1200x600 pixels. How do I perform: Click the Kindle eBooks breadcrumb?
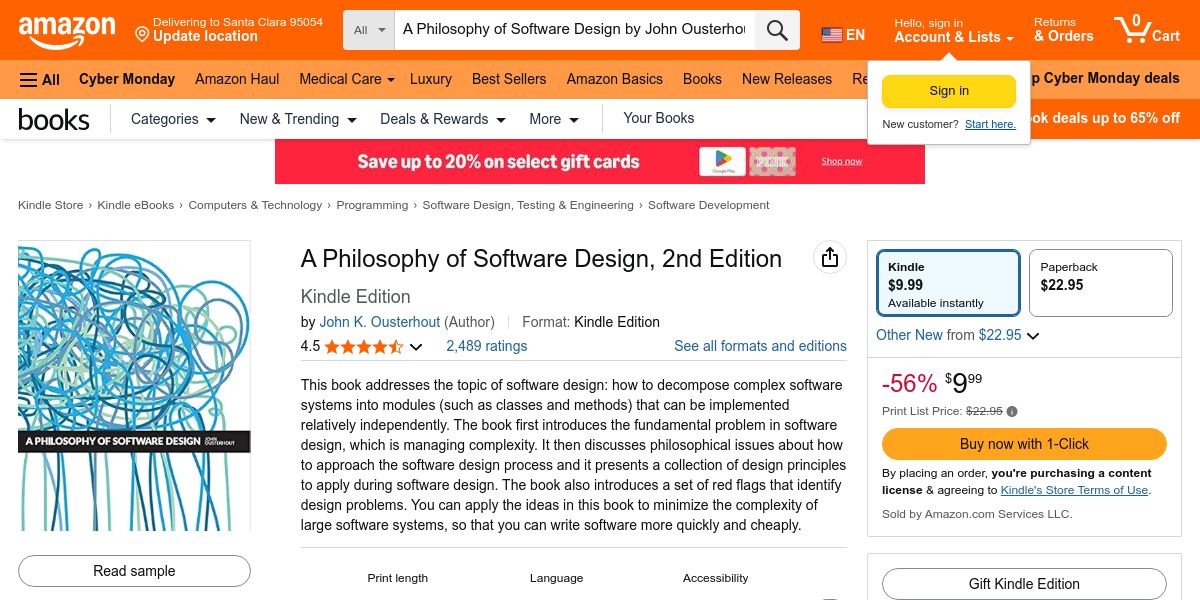tap(136, 205)
